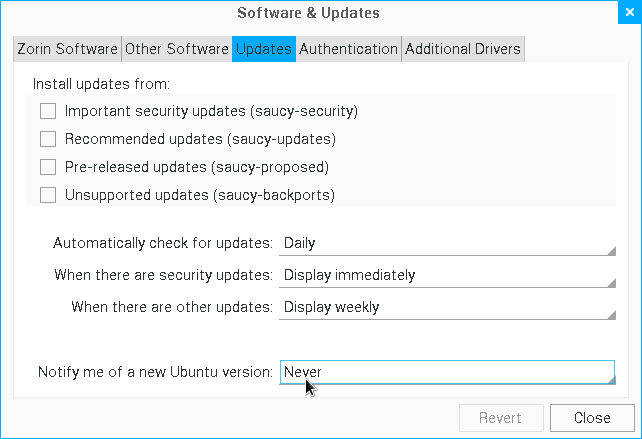Click the arrow corner of Display weekly combo
The height and width of the screenshot is (439, 642).
point(612,315)
